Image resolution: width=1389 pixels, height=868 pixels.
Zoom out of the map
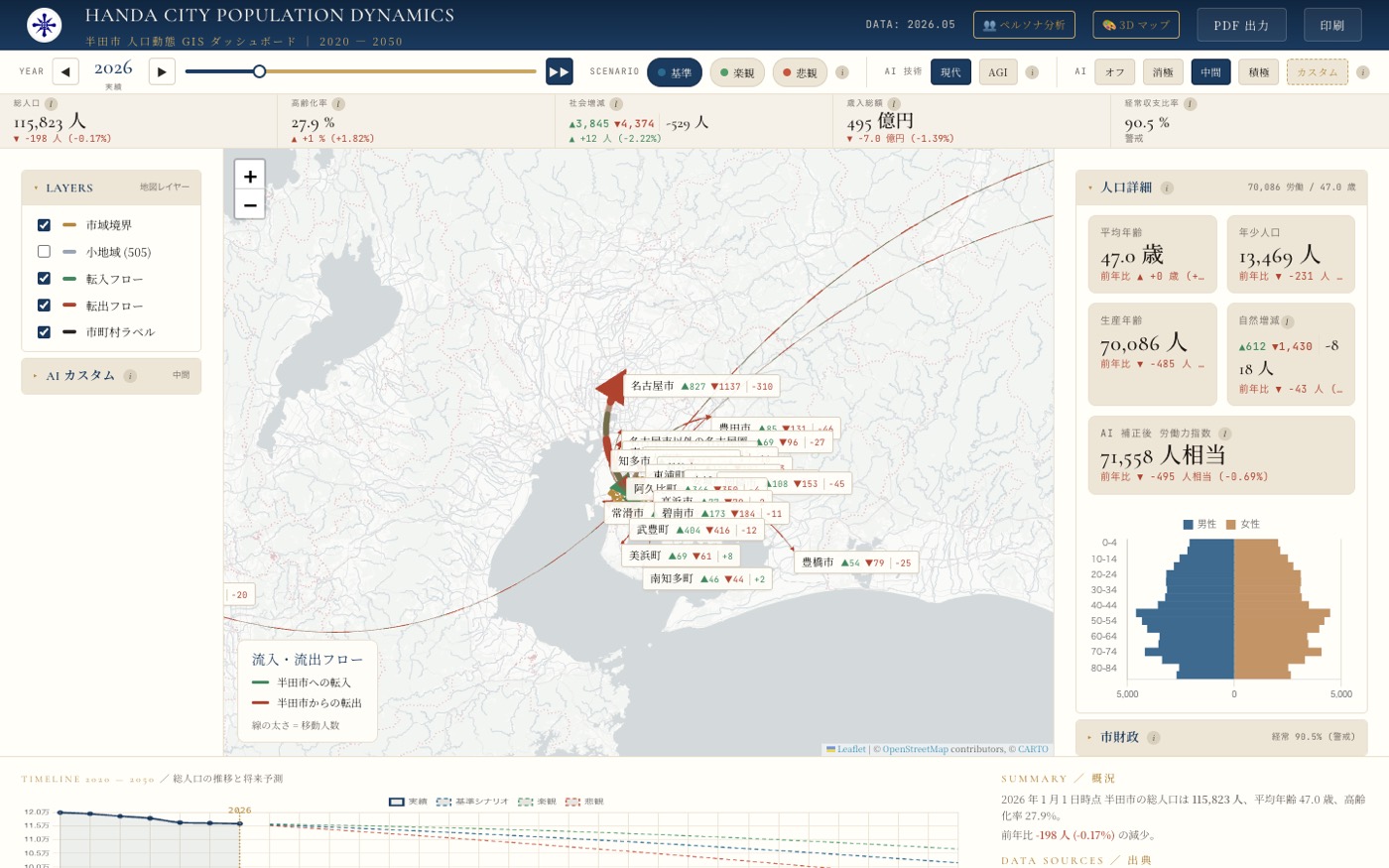[250, 204]
